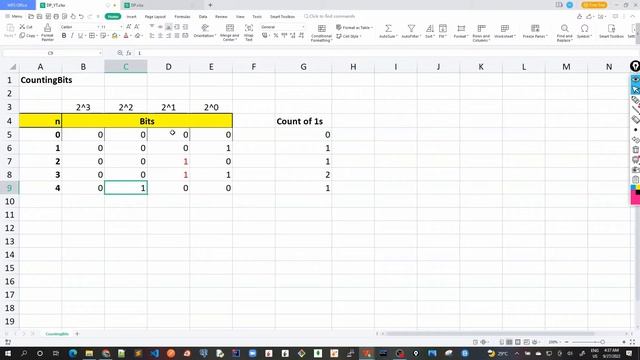Click the Sort icon
Screen dimensions: 640x360
(429, 28)
